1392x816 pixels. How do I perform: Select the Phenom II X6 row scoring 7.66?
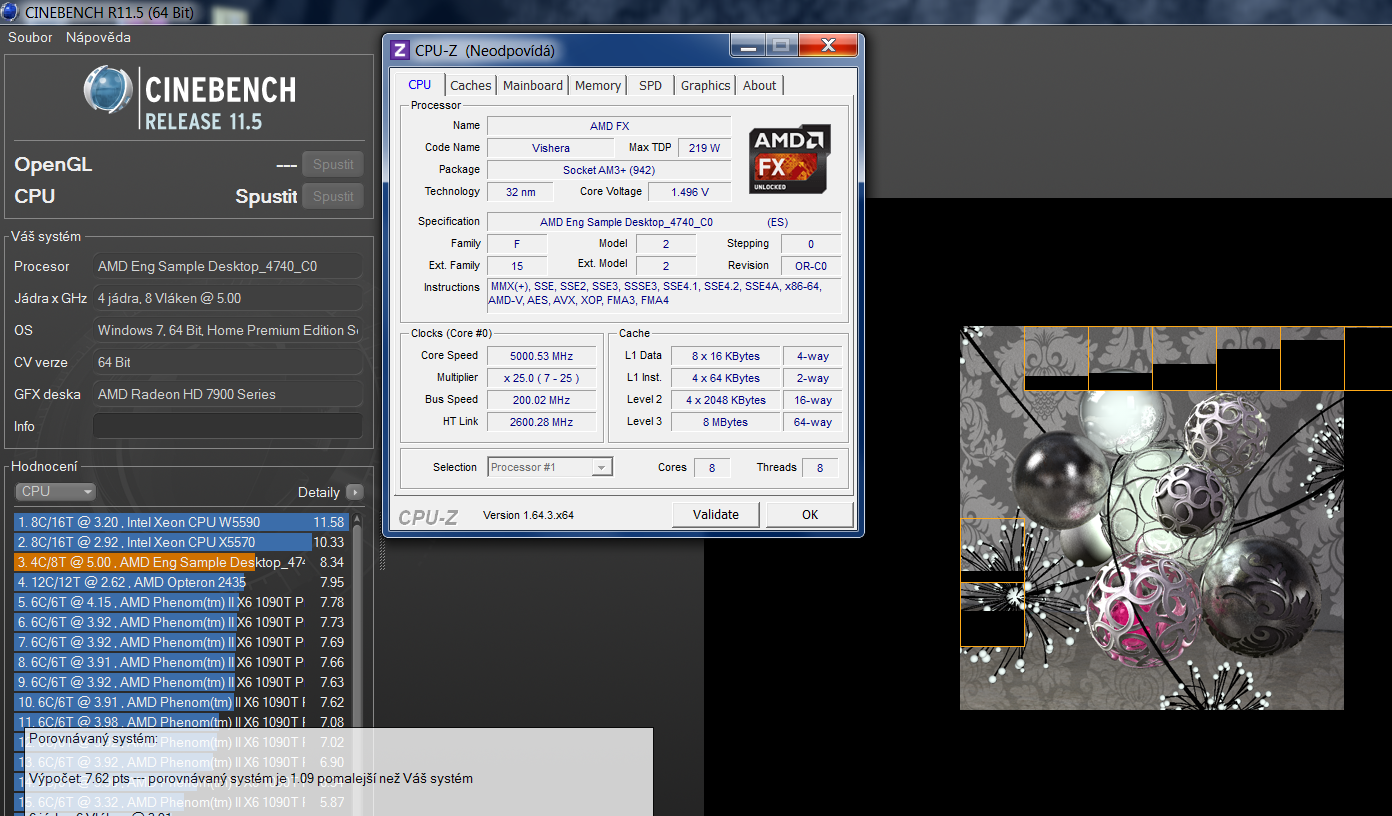coord(181,662)
